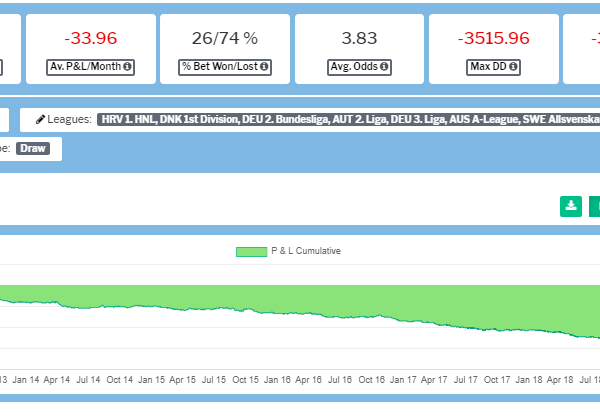
Task: Click the 26/74 % bets won/lost value
Action: tap(225, 38)
